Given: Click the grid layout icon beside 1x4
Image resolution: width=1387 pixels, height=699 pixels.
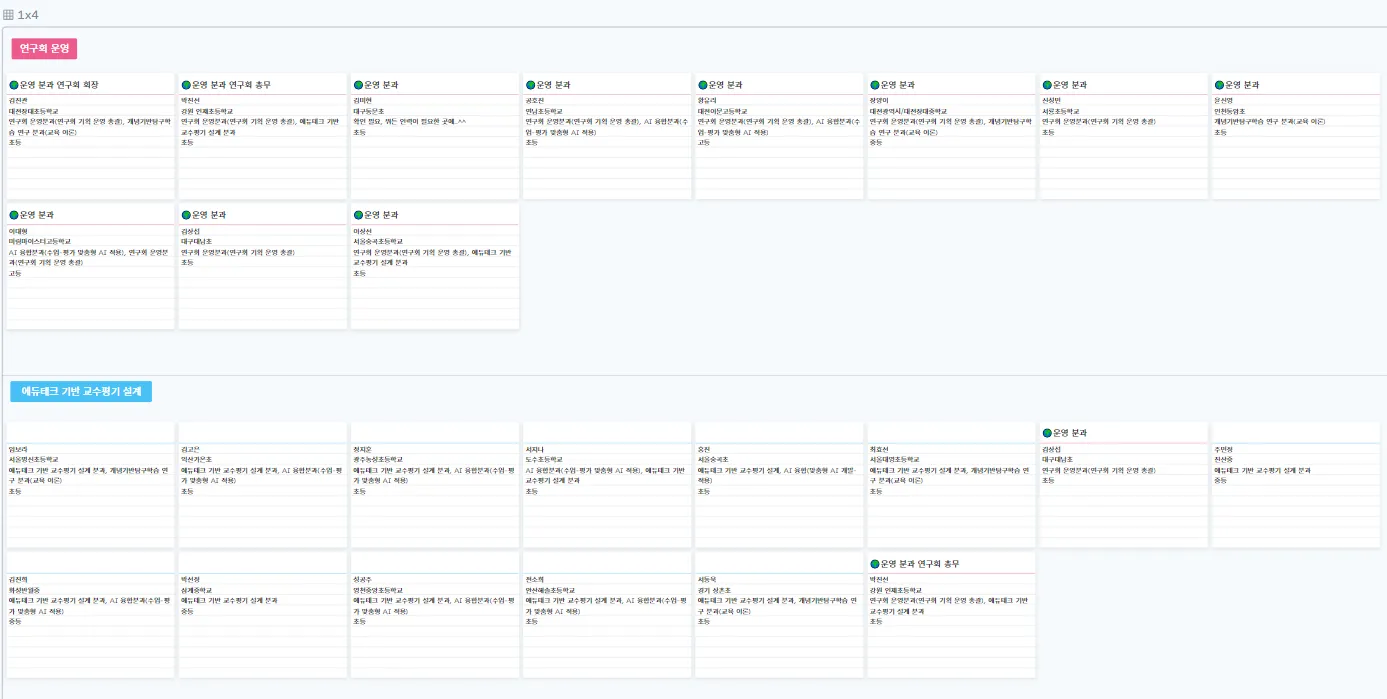Looking at the screenshot, I should [9, 15].
